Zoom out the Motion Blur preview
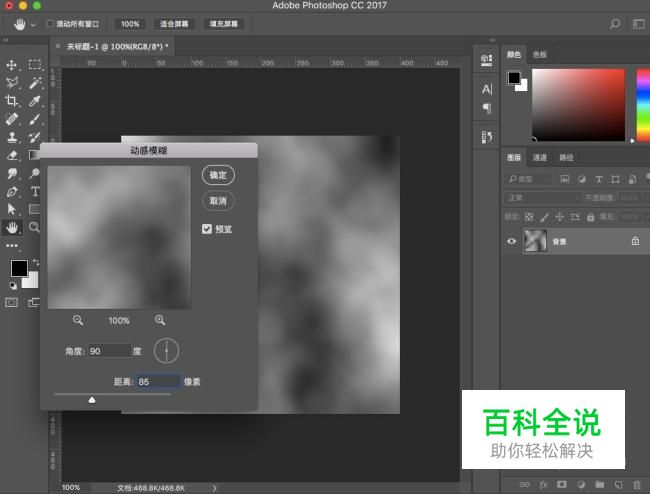 [x=78, y=320]
